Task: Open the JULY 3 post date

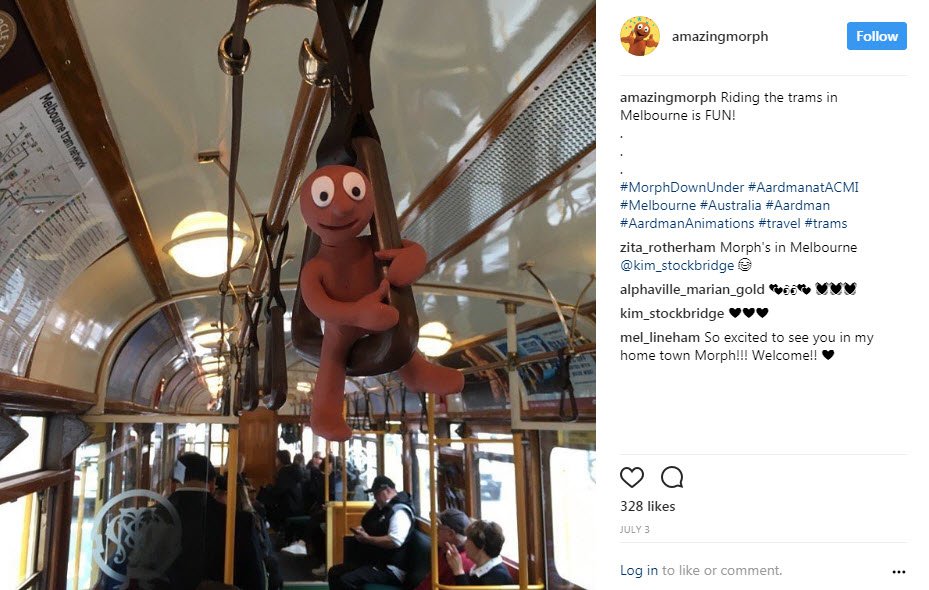Action: [635, 530]
